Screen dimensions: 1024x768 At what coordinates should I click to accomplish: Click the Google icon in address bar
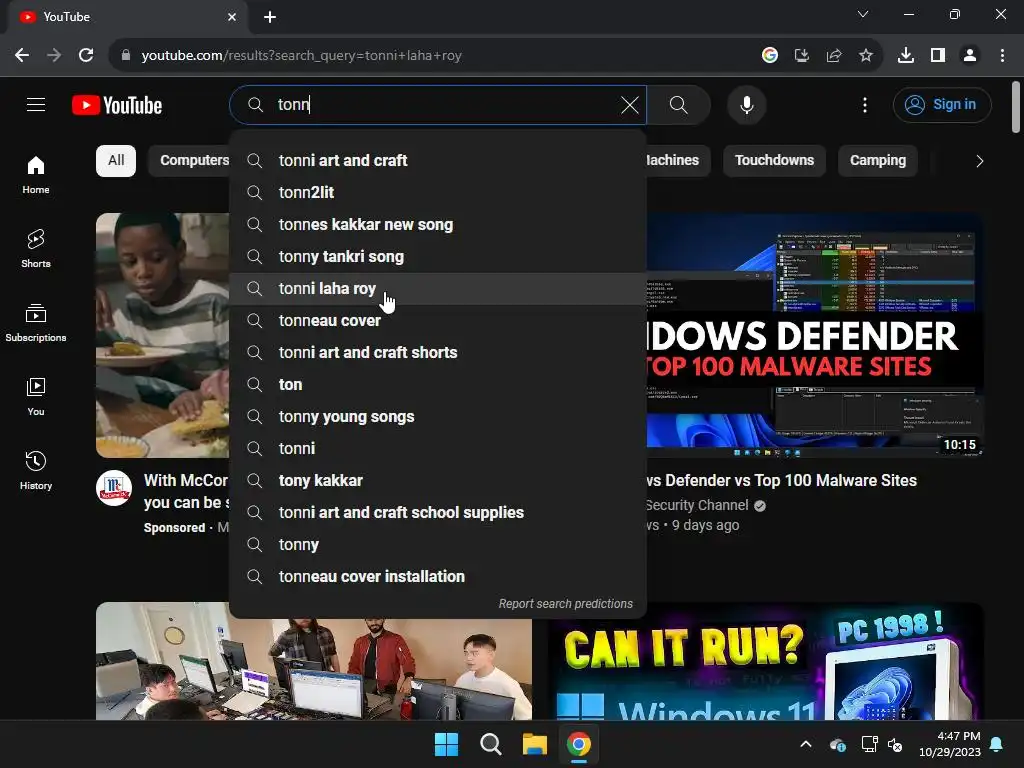coord(770,56)
